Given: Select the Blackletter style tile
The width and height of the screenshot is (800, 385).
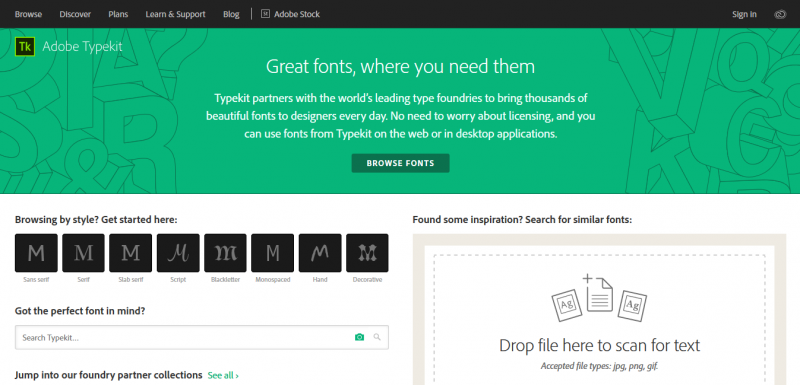Looking at the screenshot, I should (x=226, y=253).
